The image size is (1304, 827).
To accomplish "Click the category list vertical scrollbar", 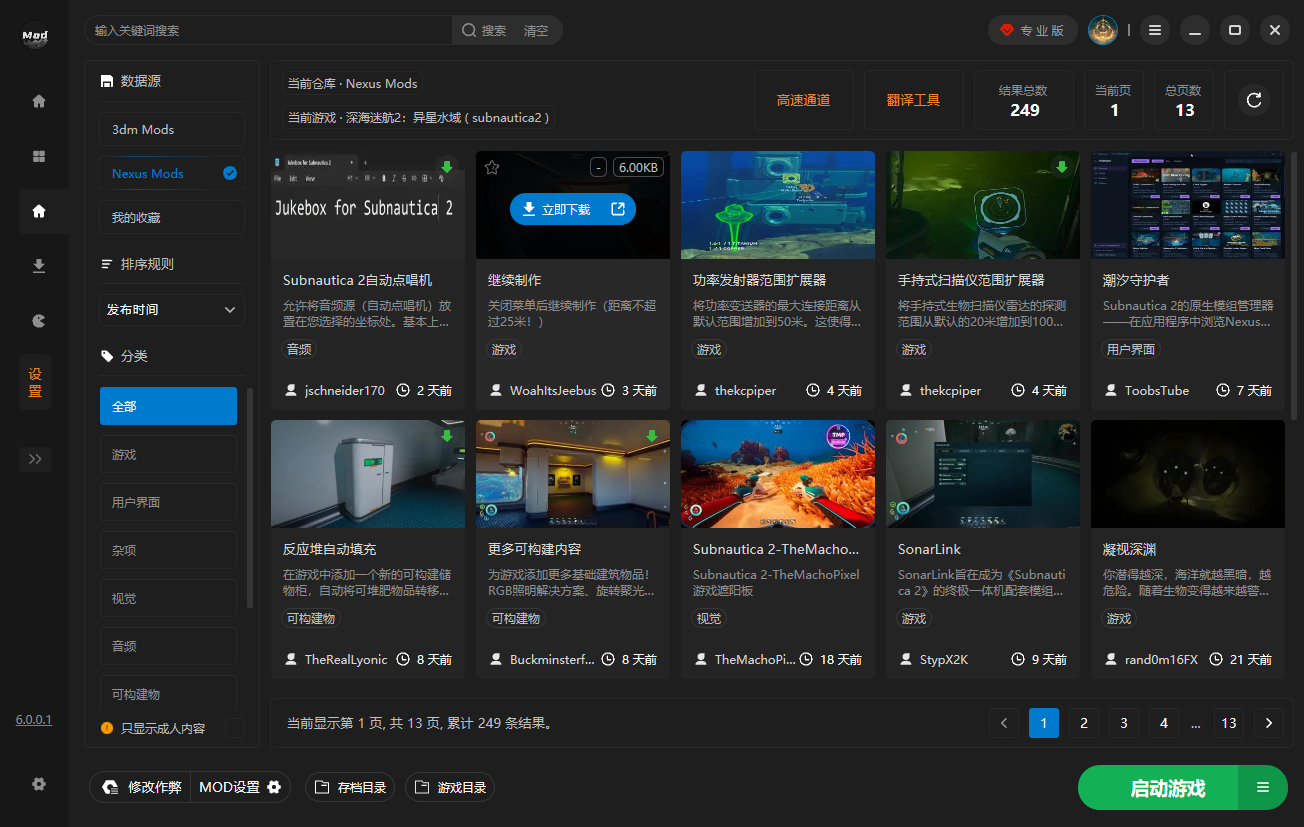I will pyautogui.click(x=250, y=500).
